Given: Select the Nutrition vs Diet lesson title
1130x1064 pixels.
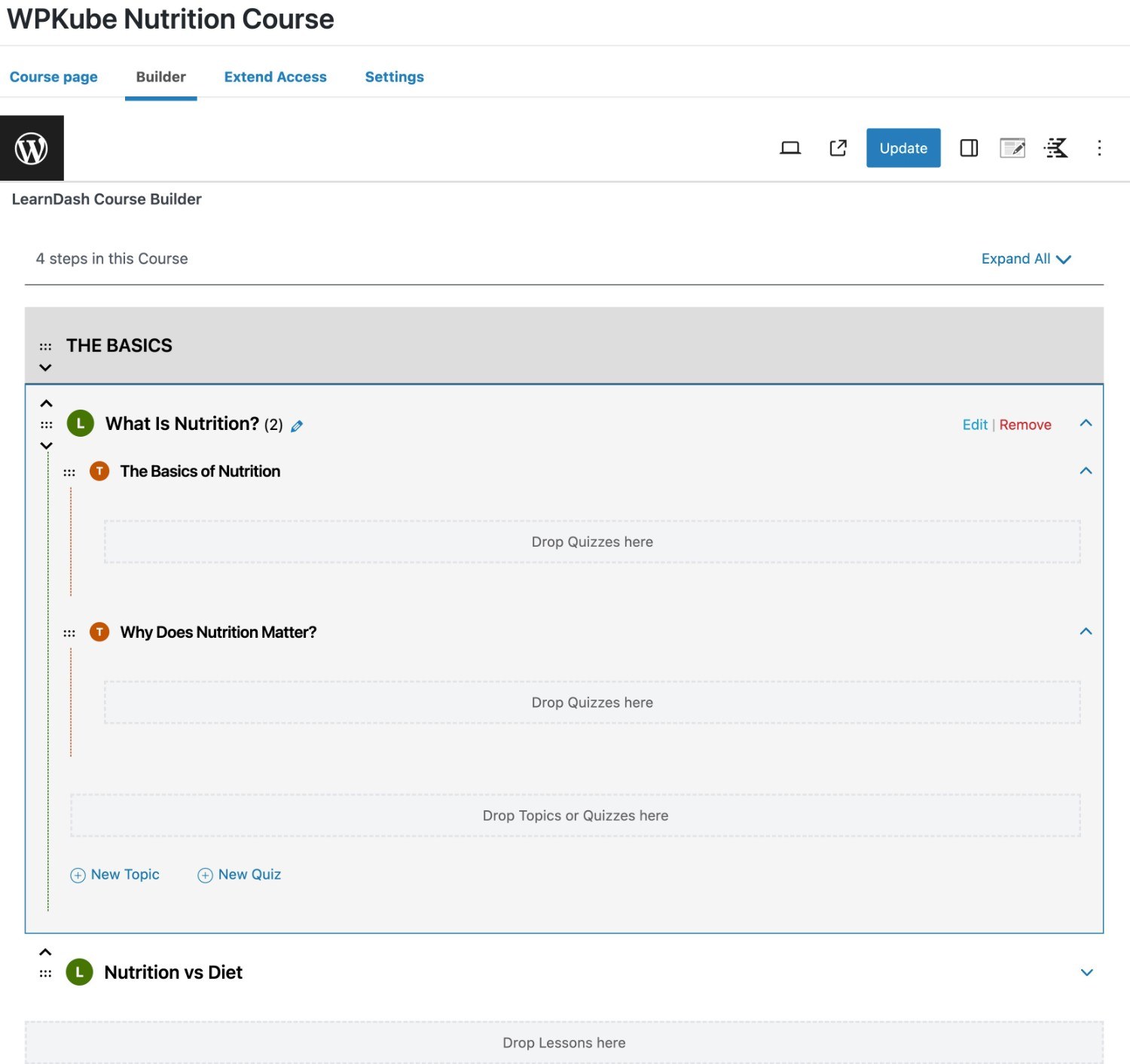Looking at the screenshot, I should tap(173, 972).
